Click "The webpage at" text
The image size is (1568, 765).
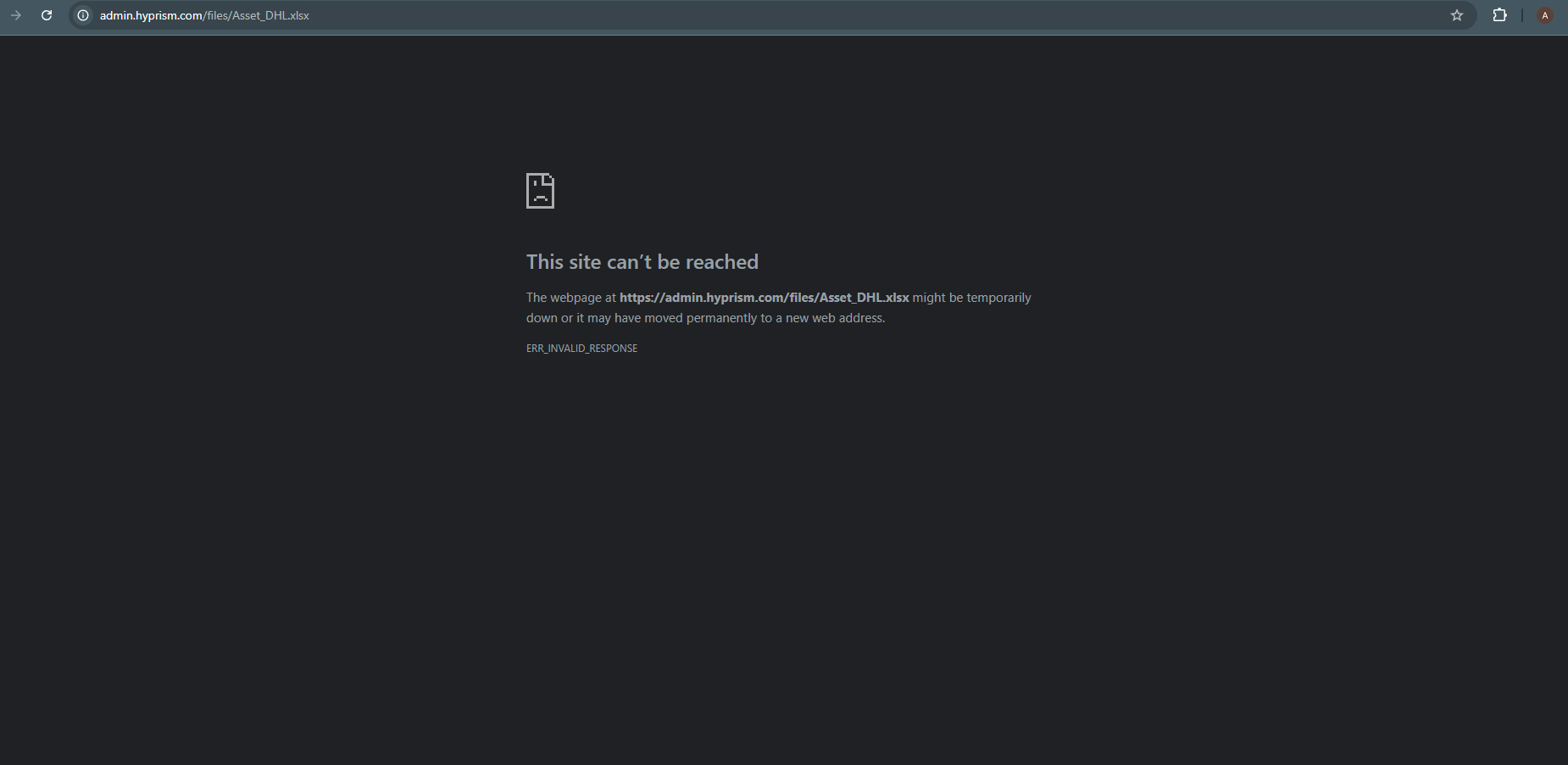pos(570,298)
